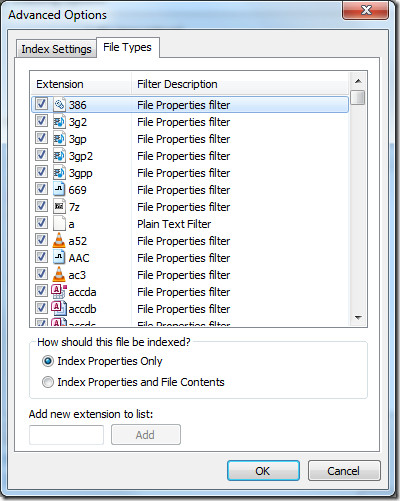Select the blank document icon for extension a
The image size is (400, 501).
(59, 224)
